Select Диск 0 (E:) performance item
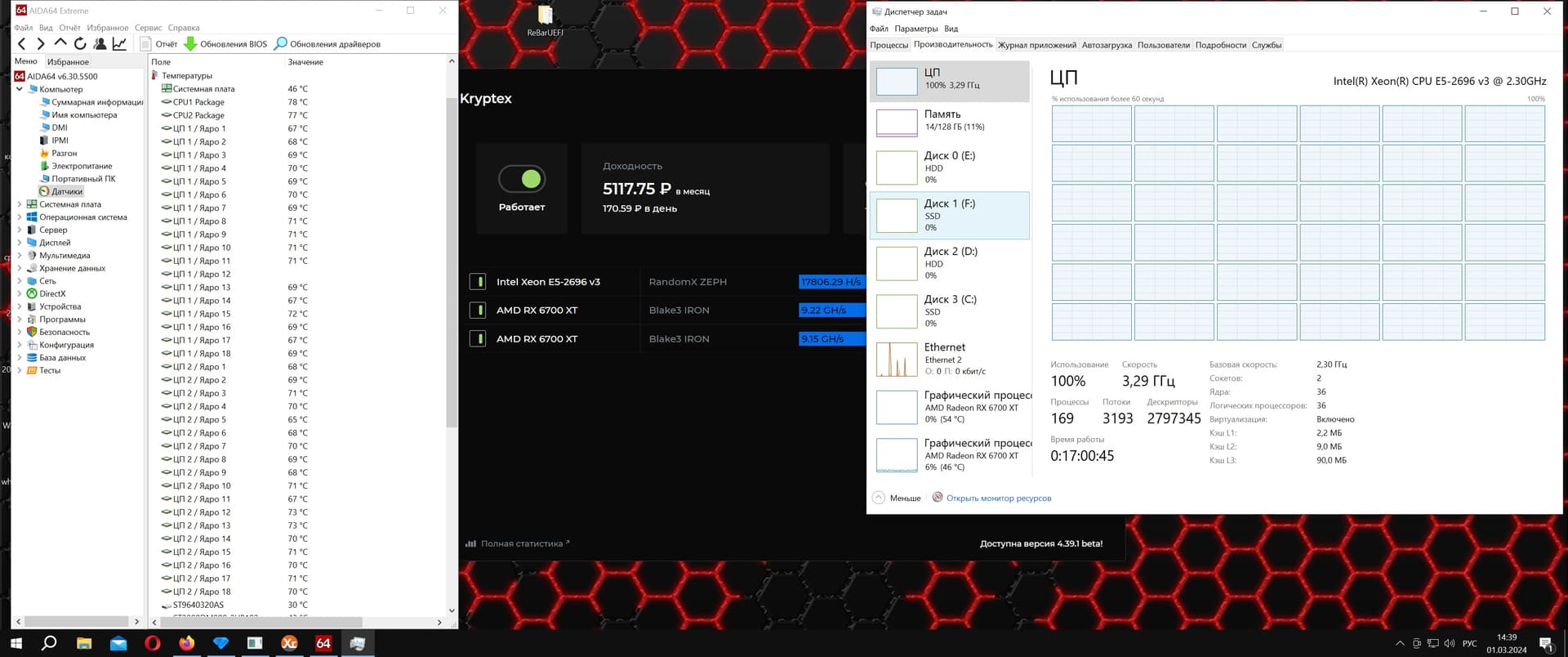Screen dimensions: 1568x657 click(x=949, y=168)
